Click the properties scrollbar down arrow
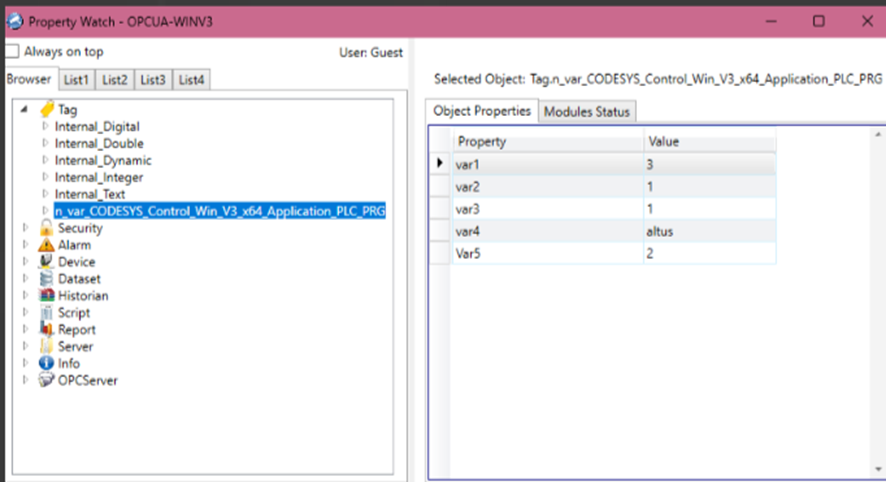Viewport: 886px width, 482px height. 878,469
